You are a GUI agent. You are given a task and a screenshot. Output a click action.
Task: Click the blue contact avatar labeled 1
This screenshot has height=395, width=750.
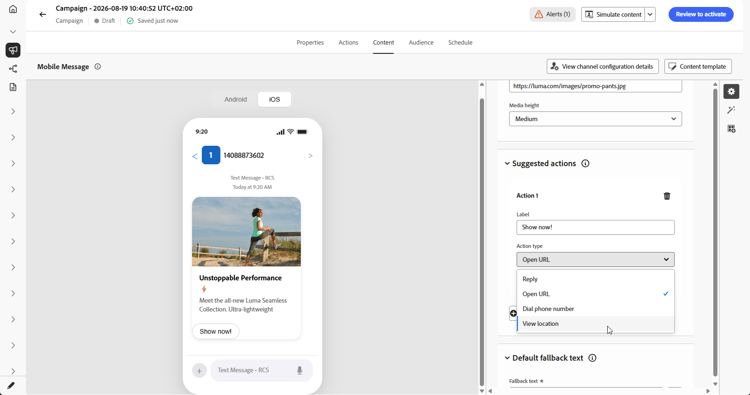(210, 155)
